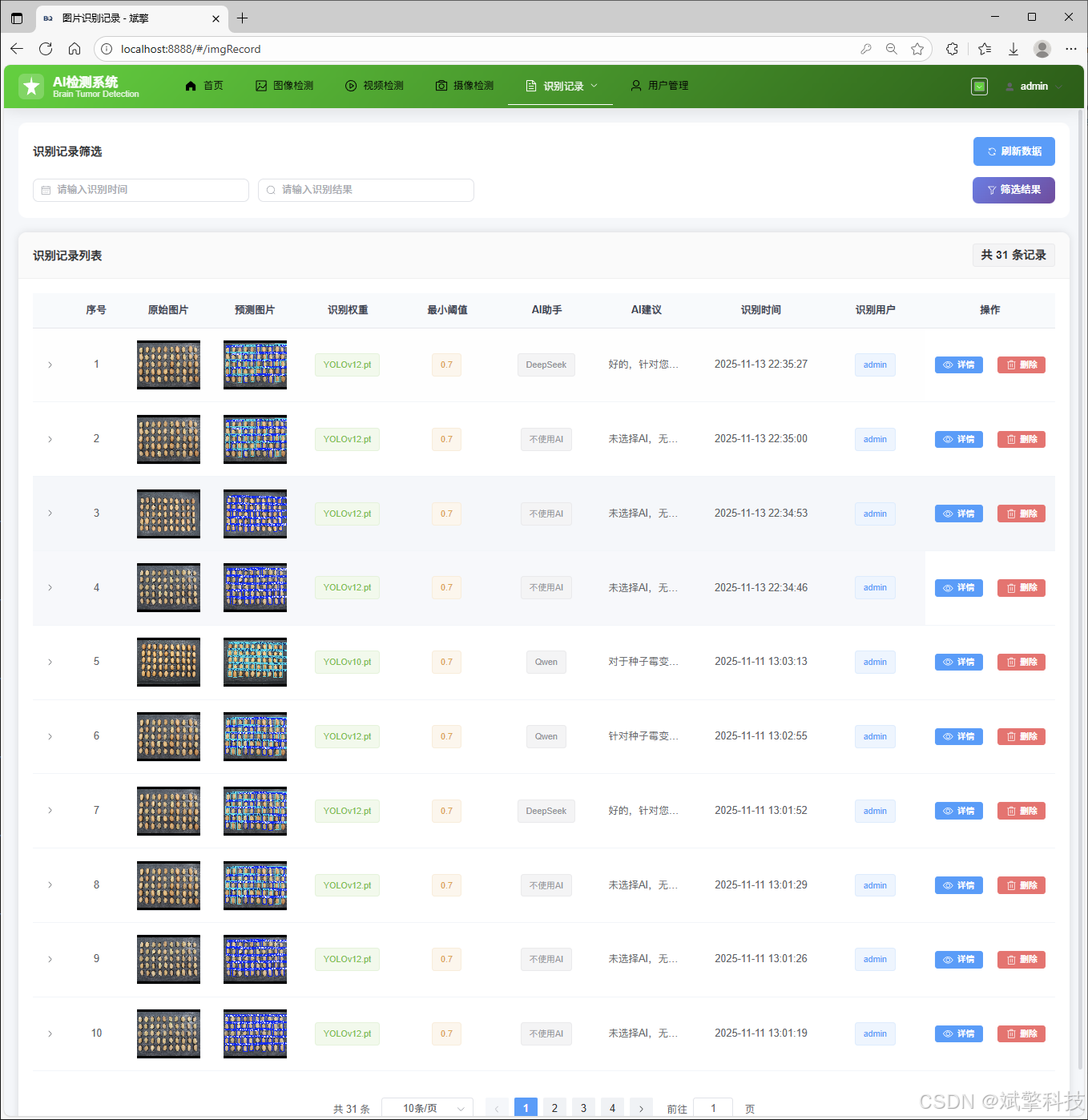Expand row 7 details chevron
Screen dimensions: 1088x1120
(x=50, y=811)
